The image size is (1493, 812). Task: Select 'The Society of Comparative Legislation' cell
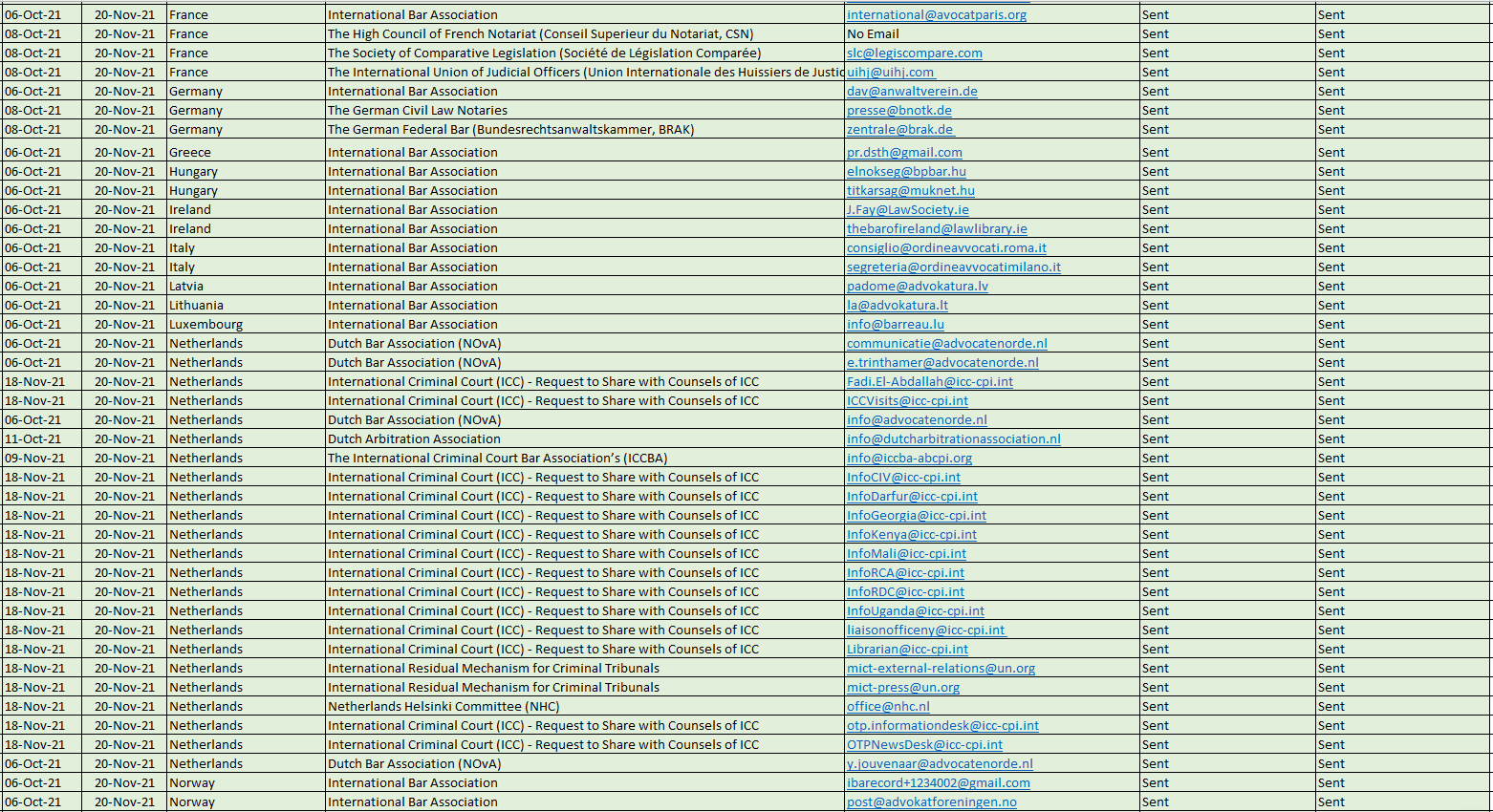click(585, 53)
